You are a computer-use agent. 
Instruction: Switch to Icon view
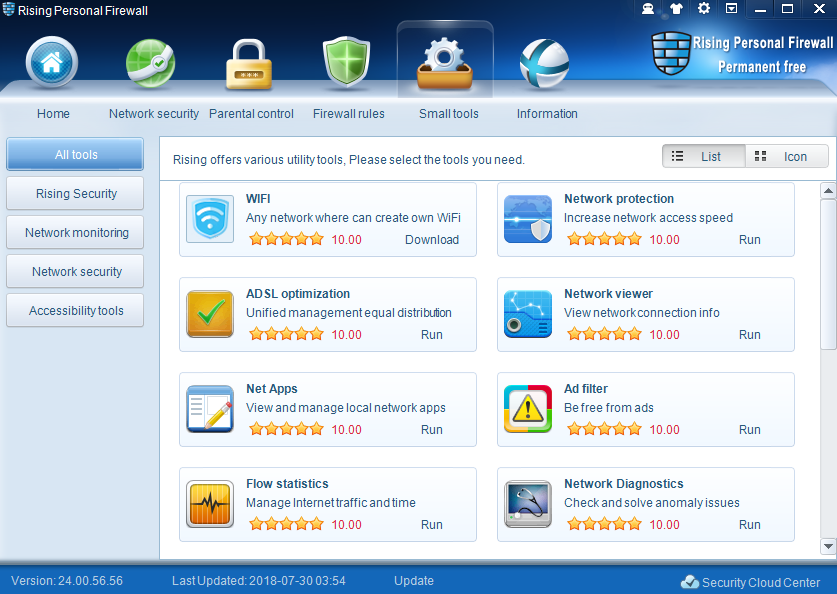[787, 156]
